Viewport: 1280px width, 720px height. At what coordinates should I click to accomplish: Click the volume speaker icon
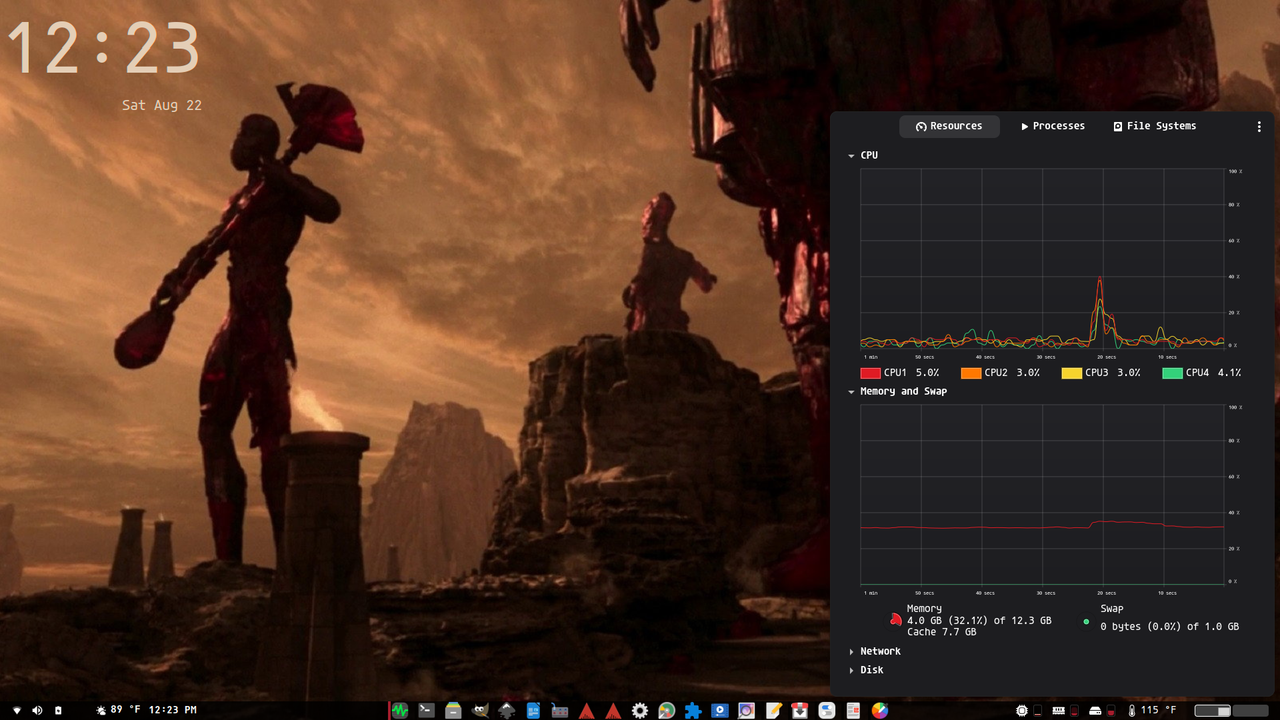click(x=37, y=710)
